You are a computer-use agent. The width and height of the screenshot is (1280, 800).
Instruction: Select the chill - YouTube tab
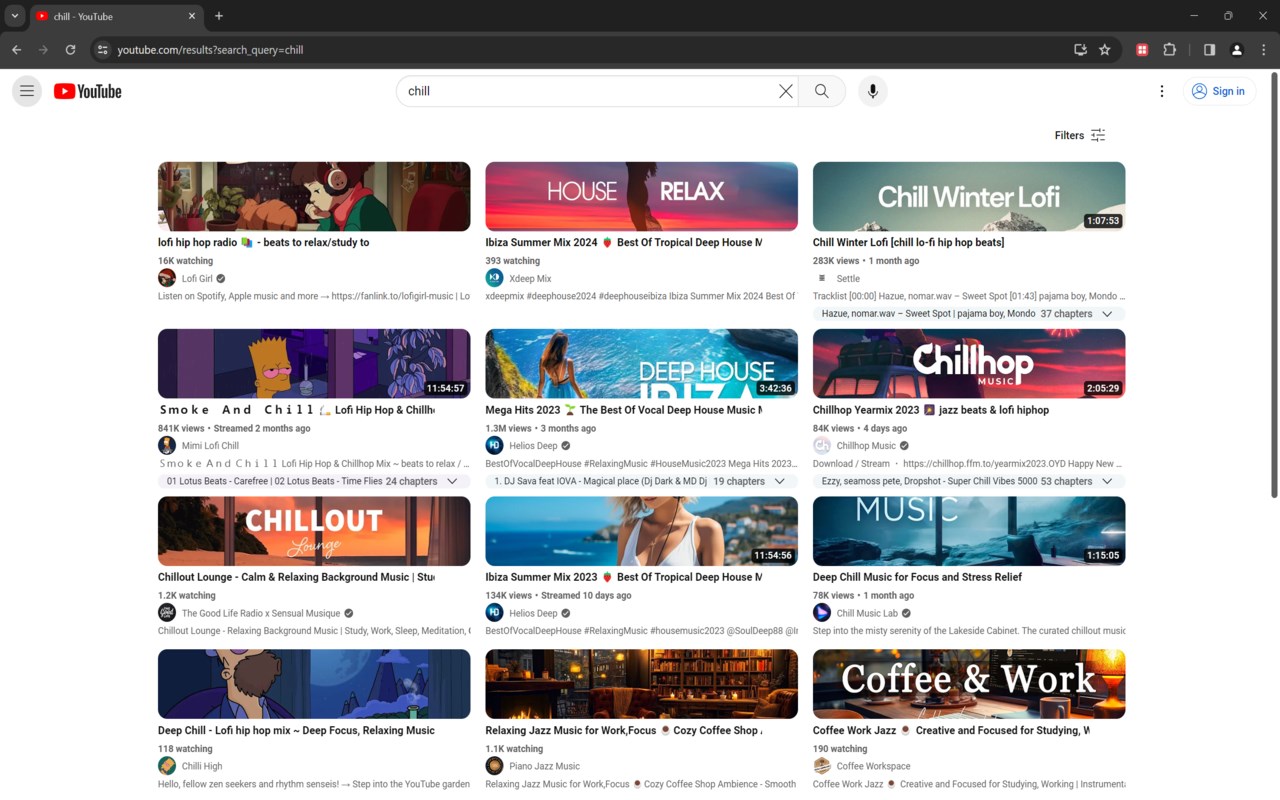point(116,16)
